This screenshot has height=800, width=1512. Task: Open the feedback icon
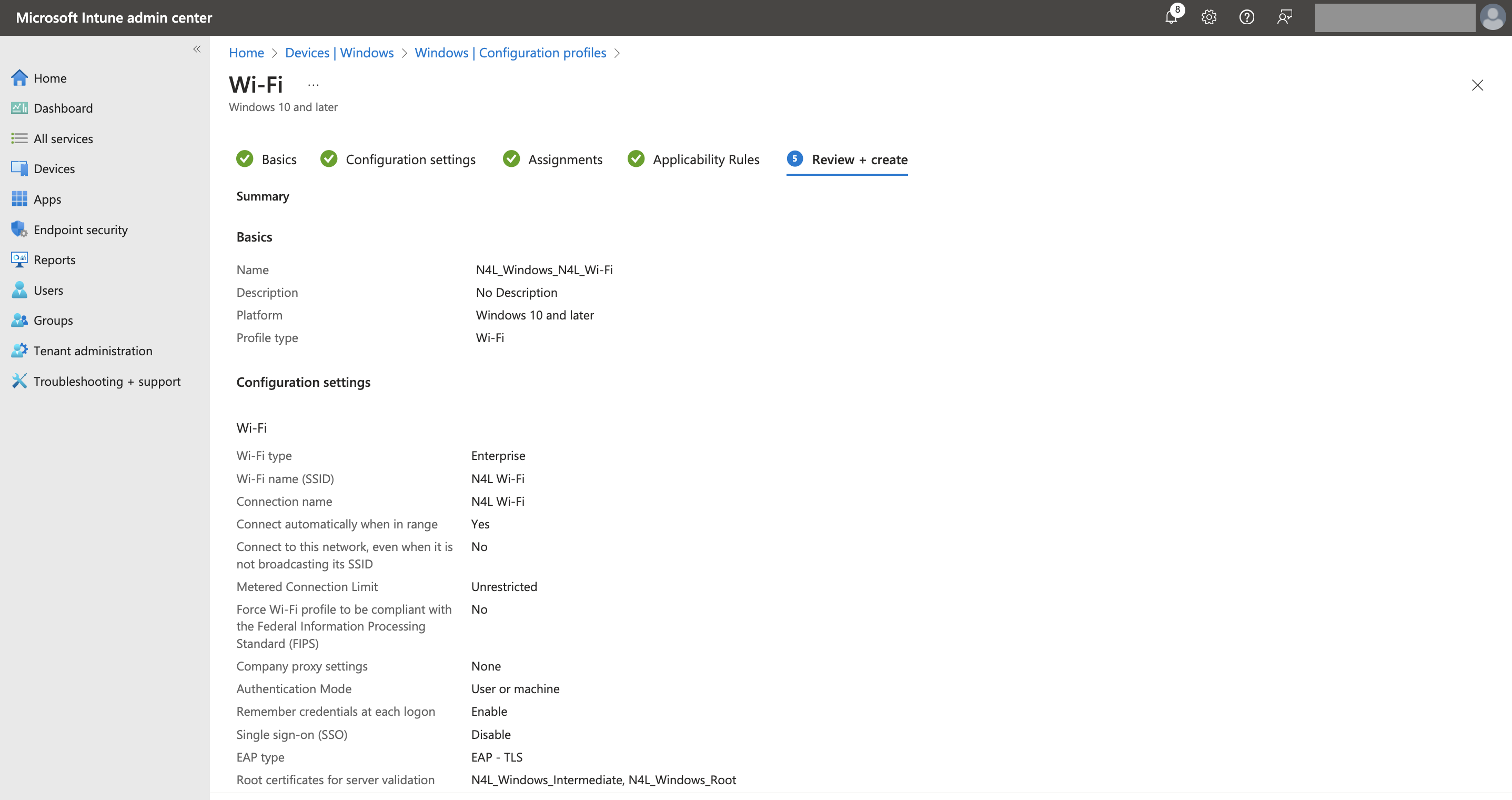click(x=1285, y=17)
